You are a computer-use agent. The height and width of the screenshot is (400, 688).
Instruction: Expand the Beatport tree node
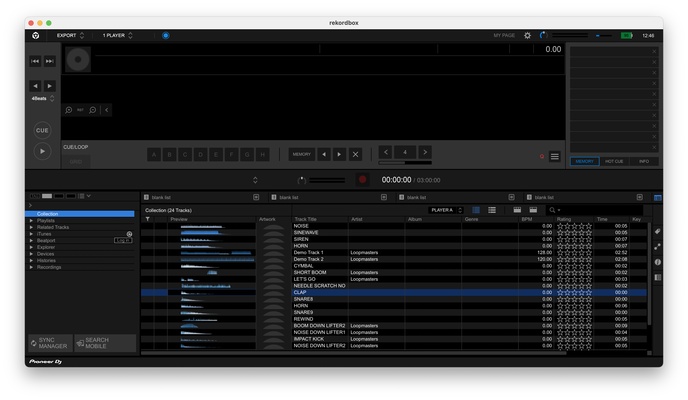pyautogui.click(x=31, y=240)
